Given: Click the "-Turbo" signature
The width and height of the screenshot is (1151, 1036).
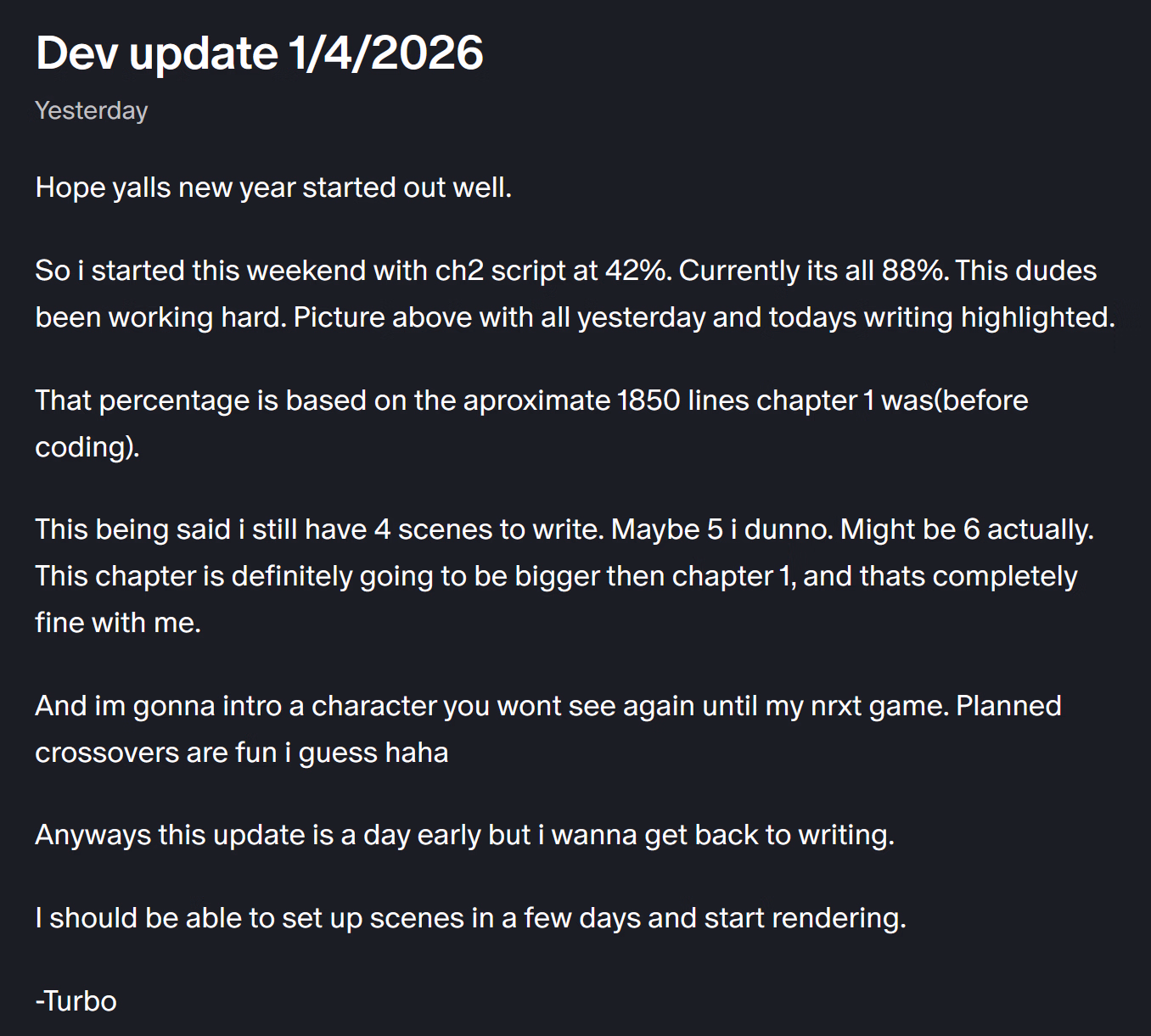Looking at the screenshot, I should pyautogui.click(x=76, y=1001).
